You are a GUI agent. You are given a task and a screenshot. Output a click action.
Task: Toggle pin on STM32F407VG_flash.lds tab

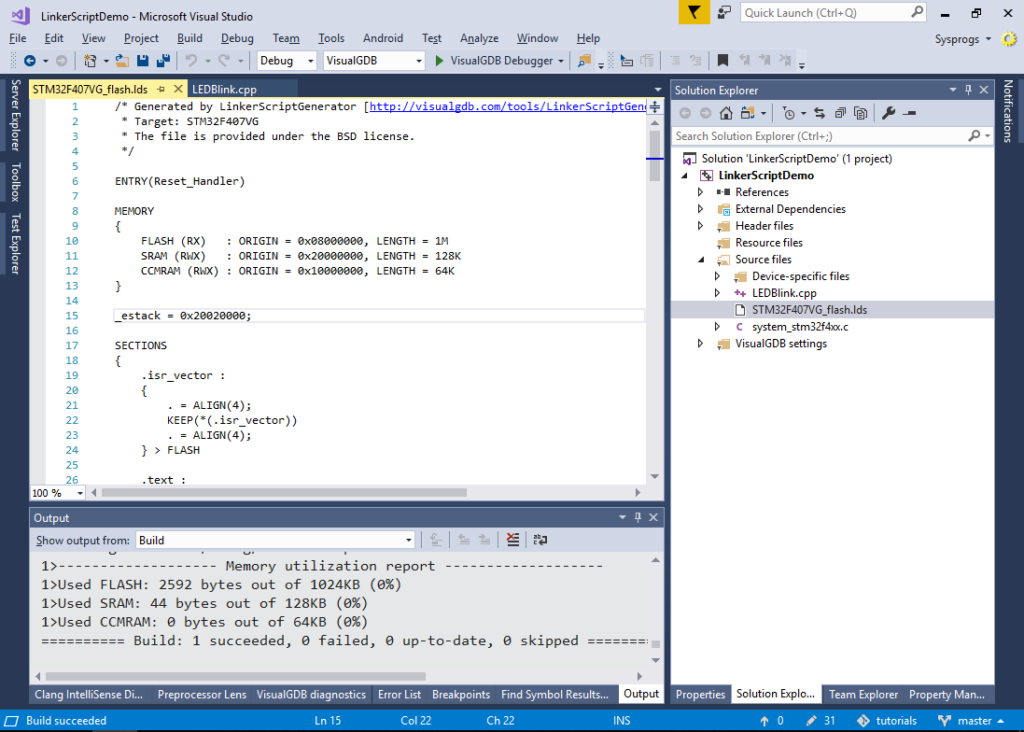pyautogui.click(x=161, y=89)
